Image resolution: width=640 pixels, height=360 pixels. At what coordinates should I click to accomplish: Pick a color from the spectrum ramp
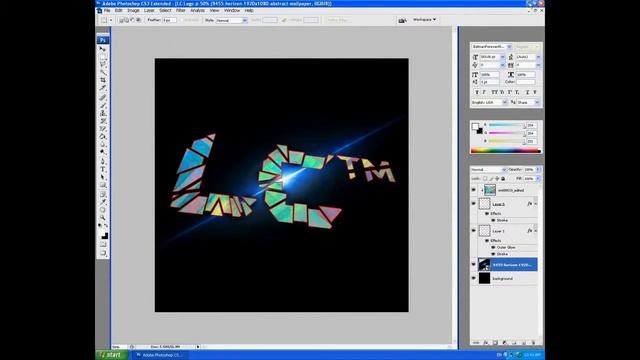pyautogui.click(x=506, y=151)
